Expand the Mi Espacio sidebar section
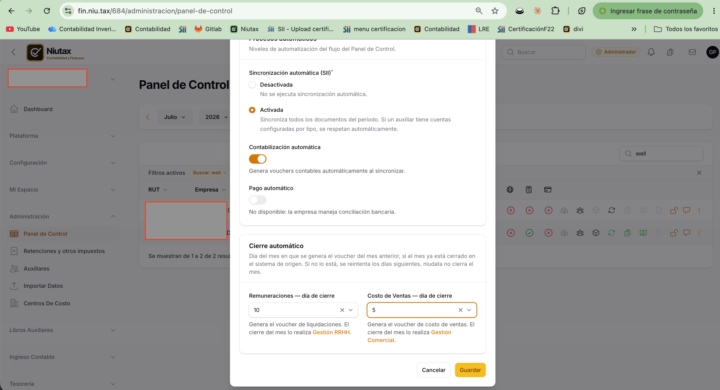Viewport: 720px width, 390px height. pos(62,190)
